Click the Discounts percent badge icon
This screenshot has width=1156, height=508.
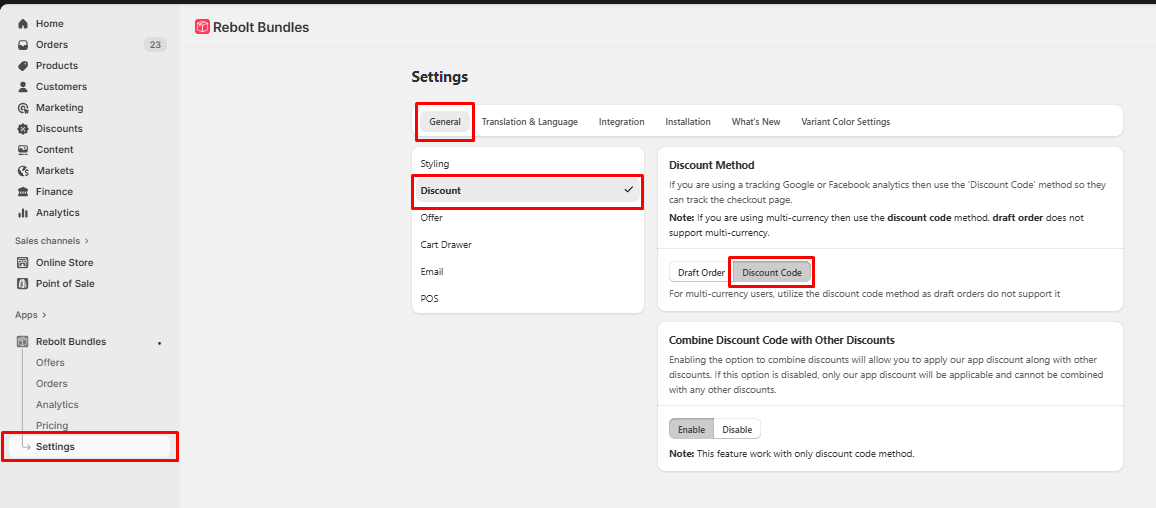[23, 128]
